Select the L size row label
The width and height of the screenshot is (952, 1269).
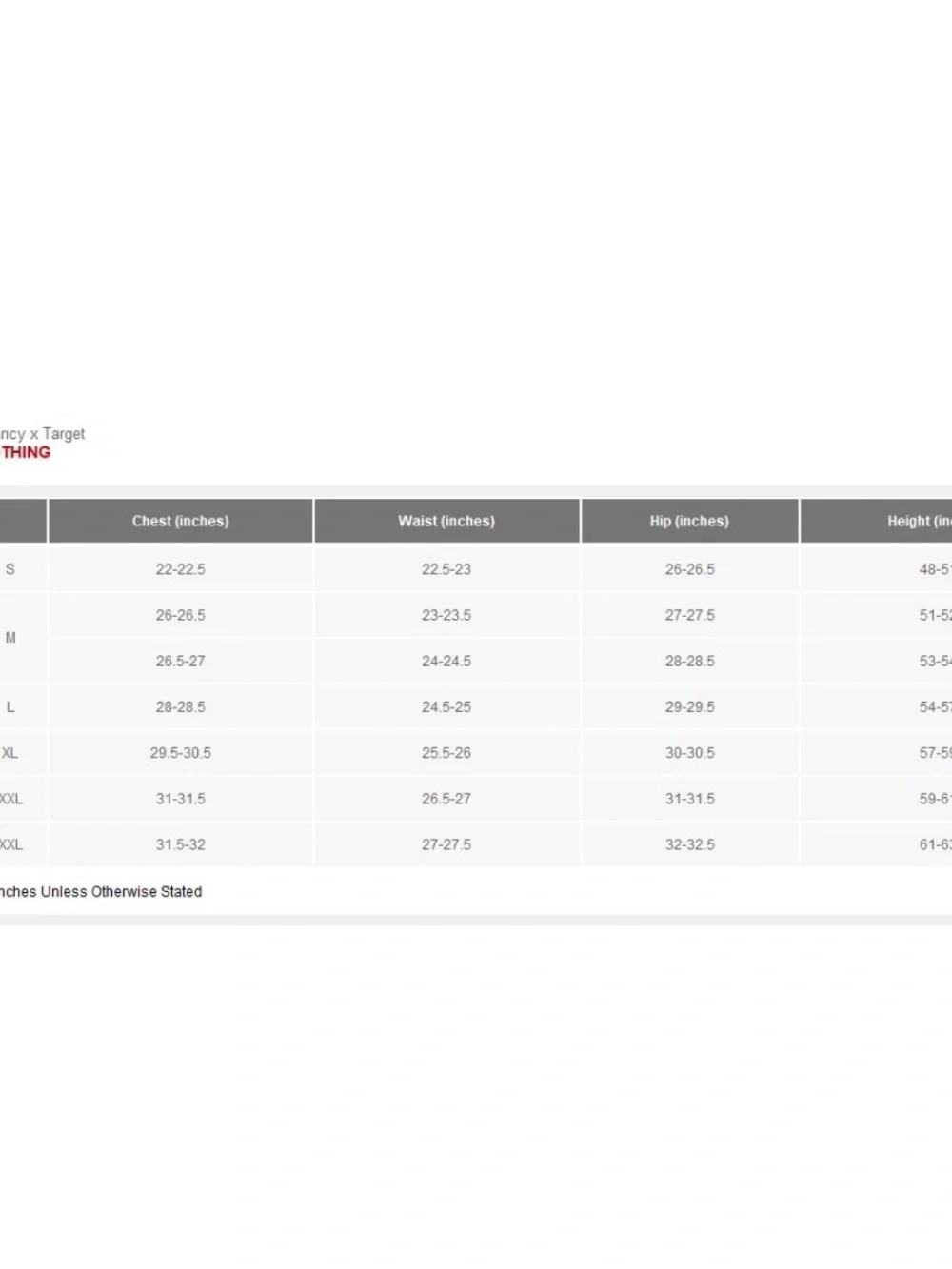click(10, 707)
